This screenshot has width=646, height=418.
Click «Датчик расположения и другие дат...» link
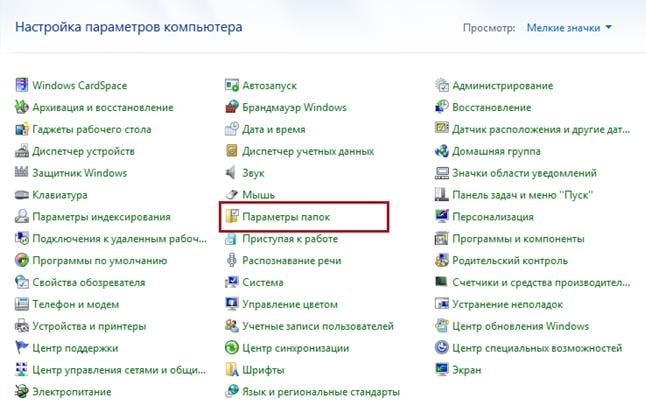point(541,129)
